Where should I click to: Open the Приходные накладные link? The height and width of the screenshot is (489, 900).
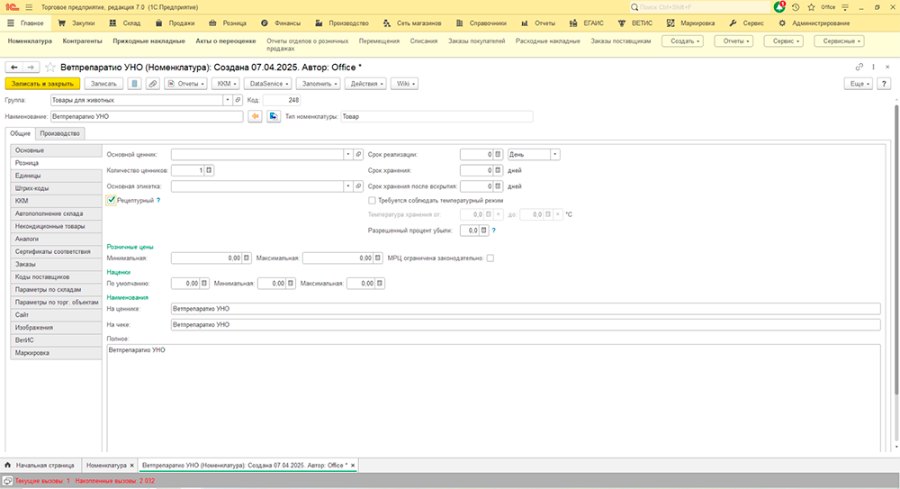(149, 41)
